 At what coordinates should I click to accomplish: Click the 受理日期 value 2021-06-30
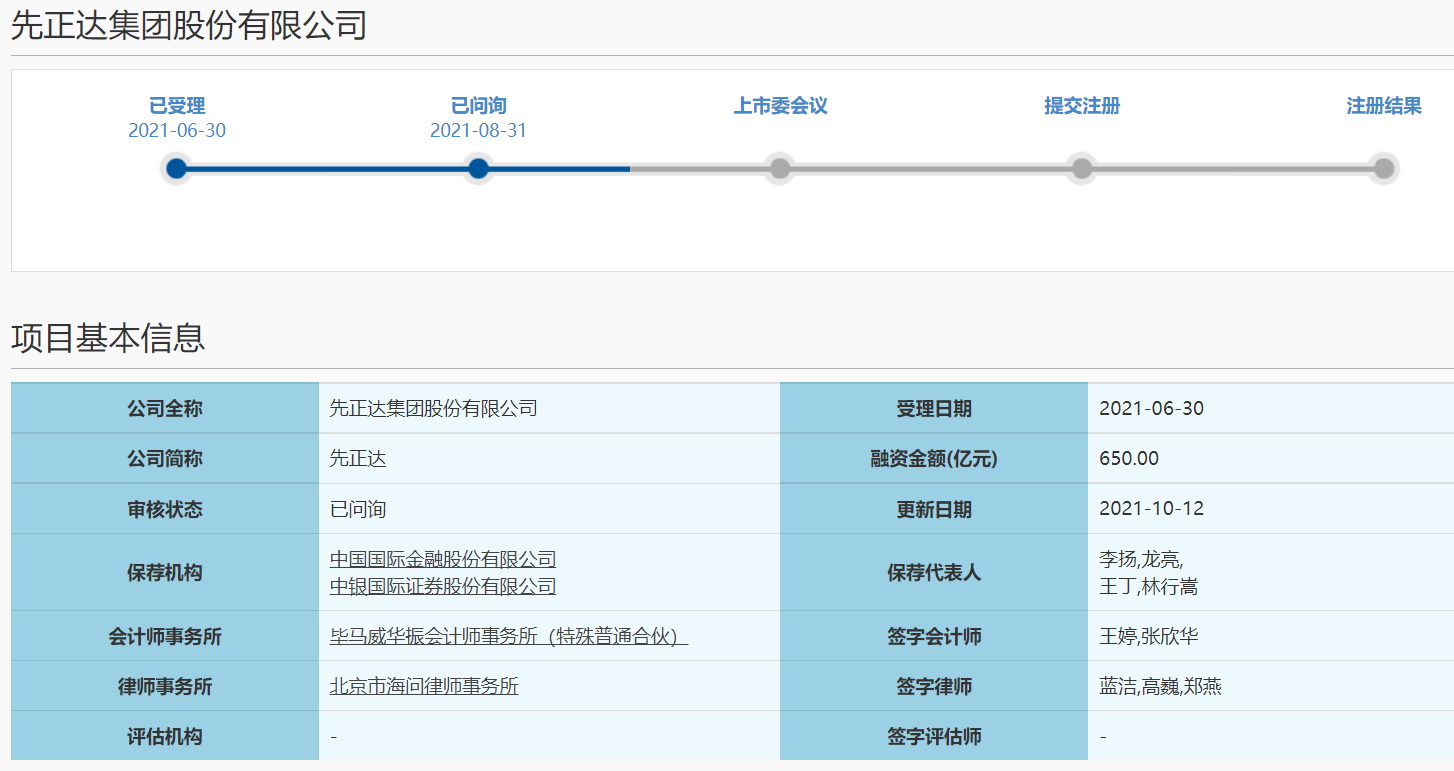coord(1151,408)
